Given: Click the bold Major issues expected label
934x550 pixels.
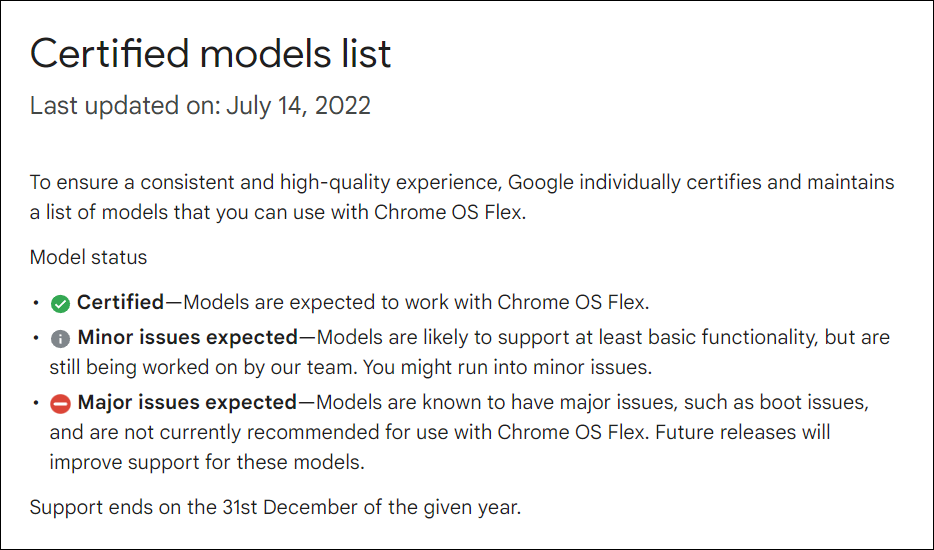Looking at the screenshot, I should pyautogui.click(x=187, y=403).
